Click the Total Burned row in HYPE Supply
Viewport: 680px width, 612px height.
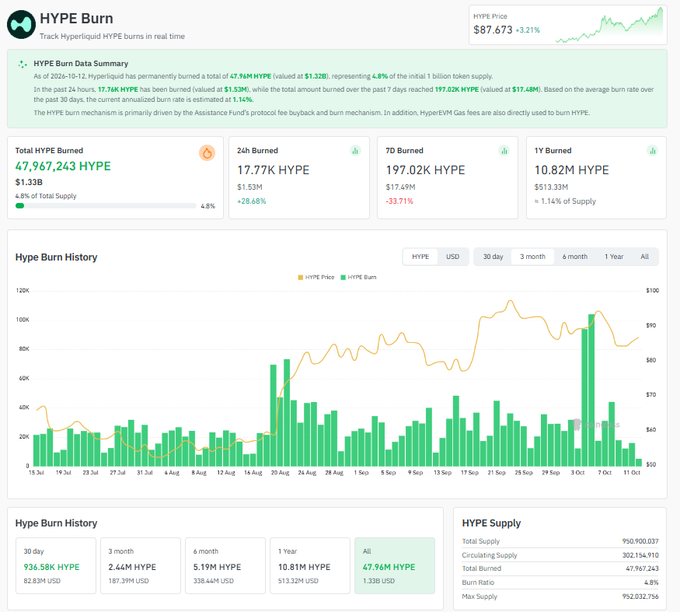560,569
